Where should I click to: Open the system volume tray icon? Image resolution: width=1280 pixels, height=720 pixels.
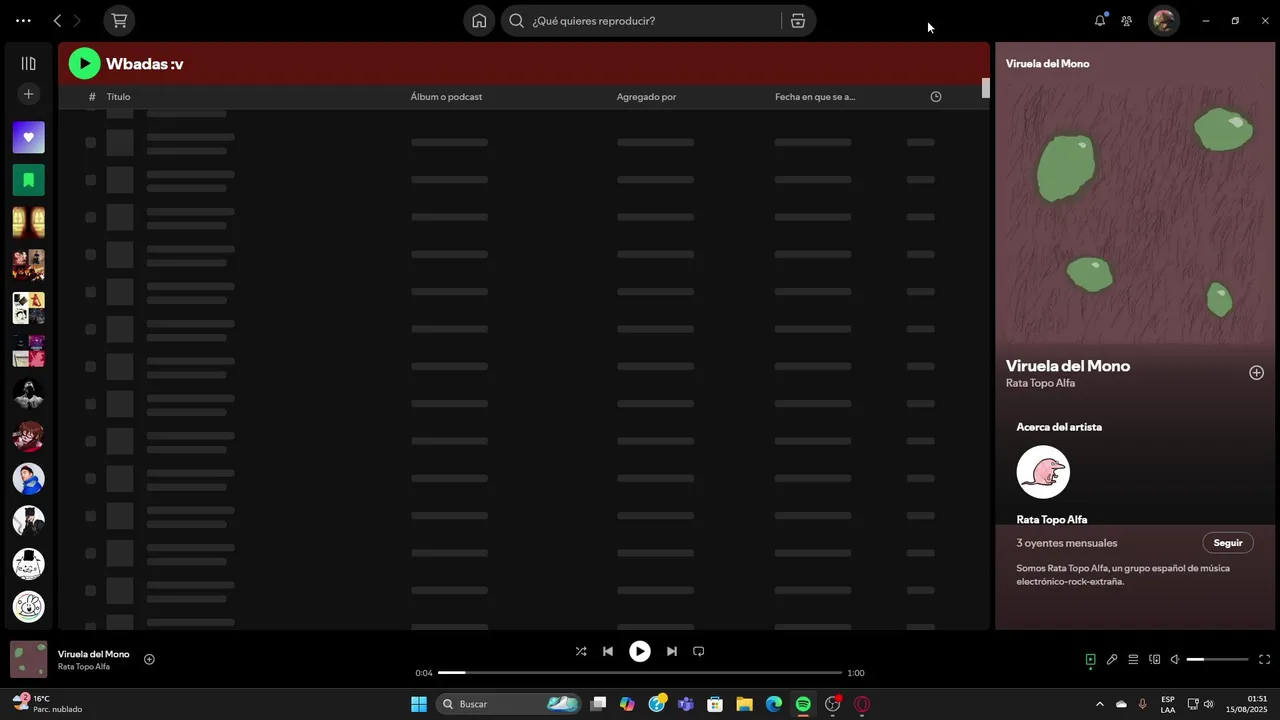pos(1208,704)
